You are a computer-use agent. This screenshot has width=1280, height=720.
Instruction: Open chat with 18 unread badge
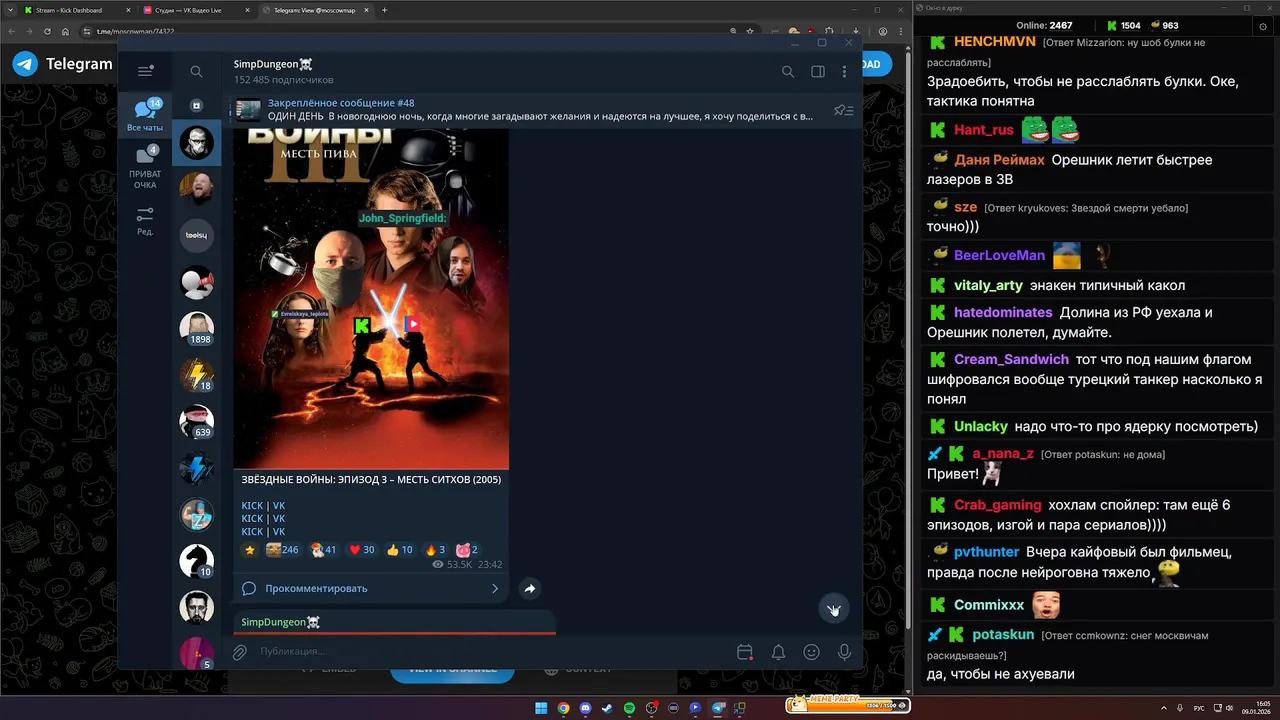coord(197,375)
